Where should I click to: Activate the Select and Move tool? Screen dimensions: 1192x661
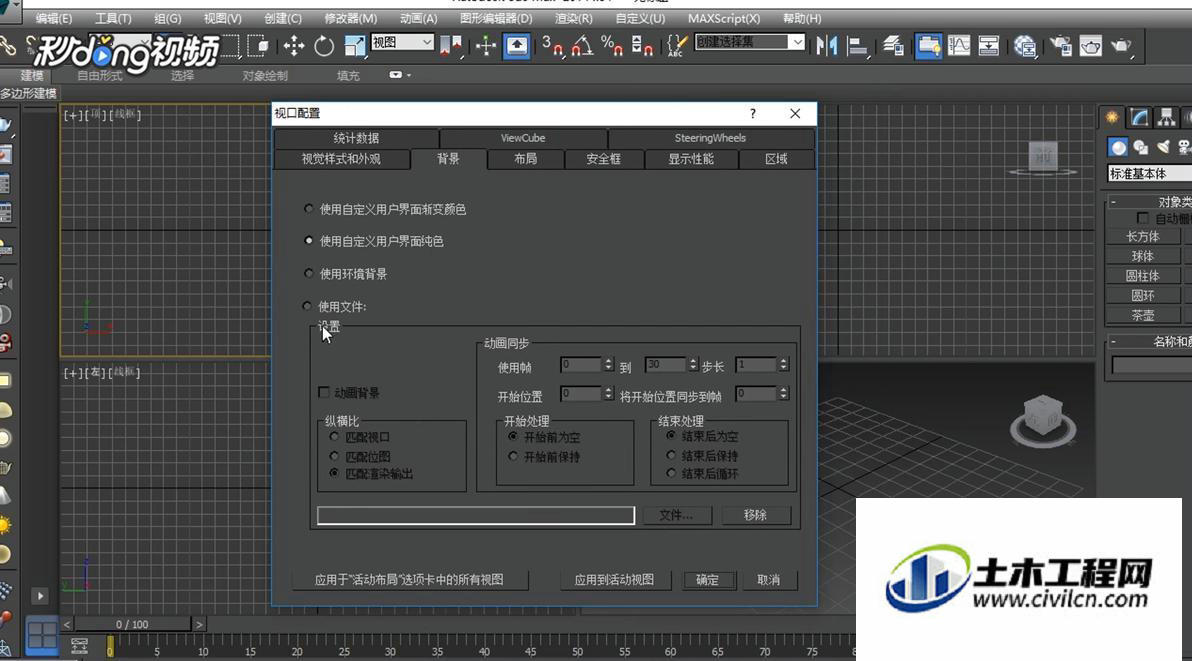(293, 46)
